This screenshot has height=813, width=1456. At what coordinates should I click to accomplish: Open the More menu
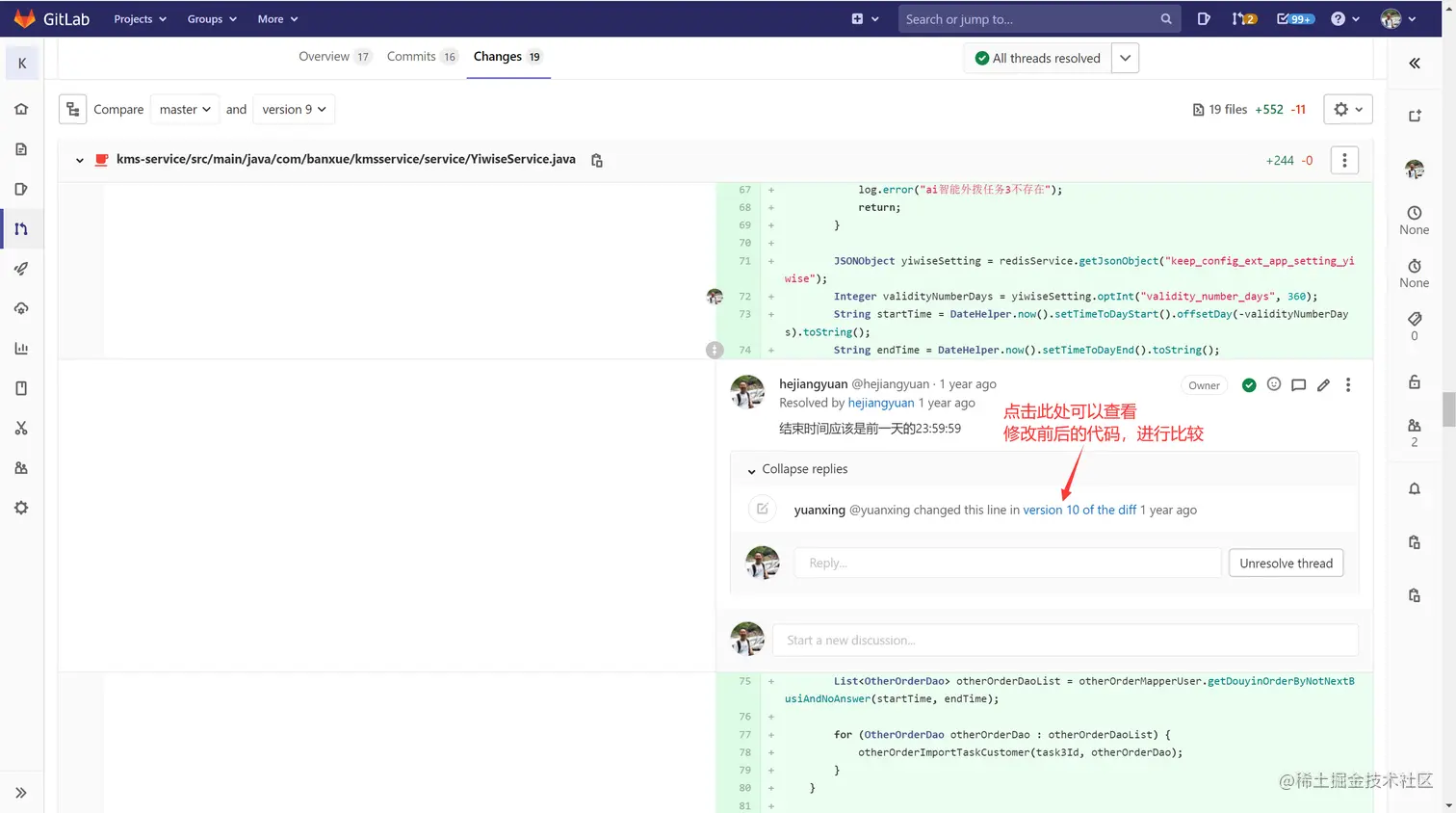277,19
